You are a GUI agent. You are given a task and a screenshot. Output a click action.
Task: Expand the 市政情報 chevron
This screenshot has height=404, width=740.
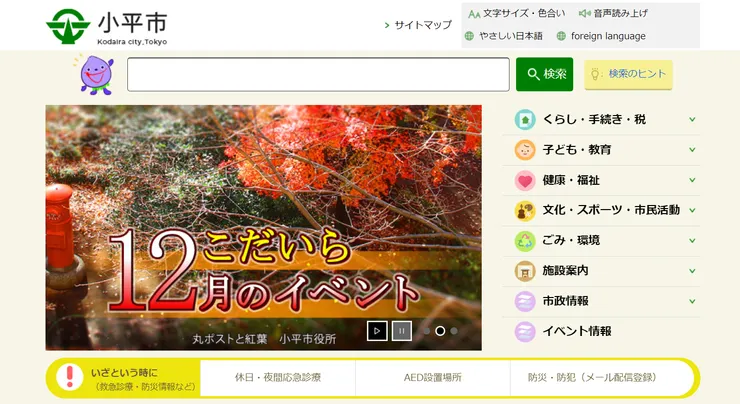692,301
